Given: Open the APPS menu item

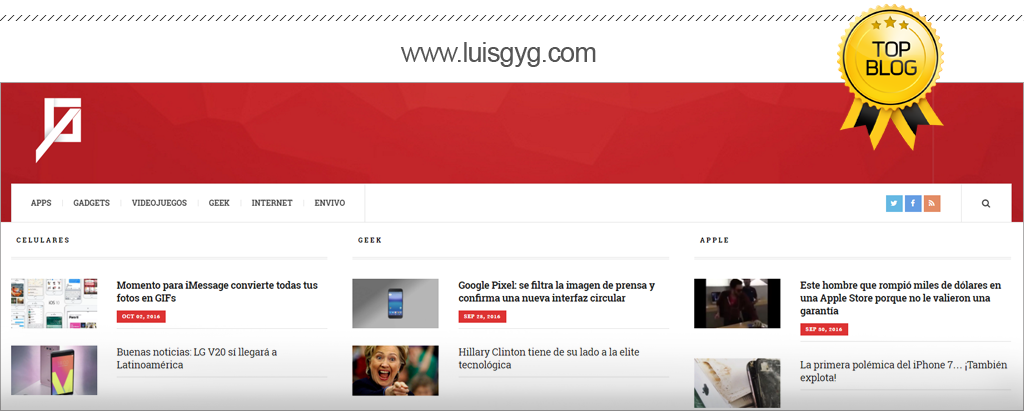Looking at the screenshot, I should pyautogui.click(x=41, y=203).
